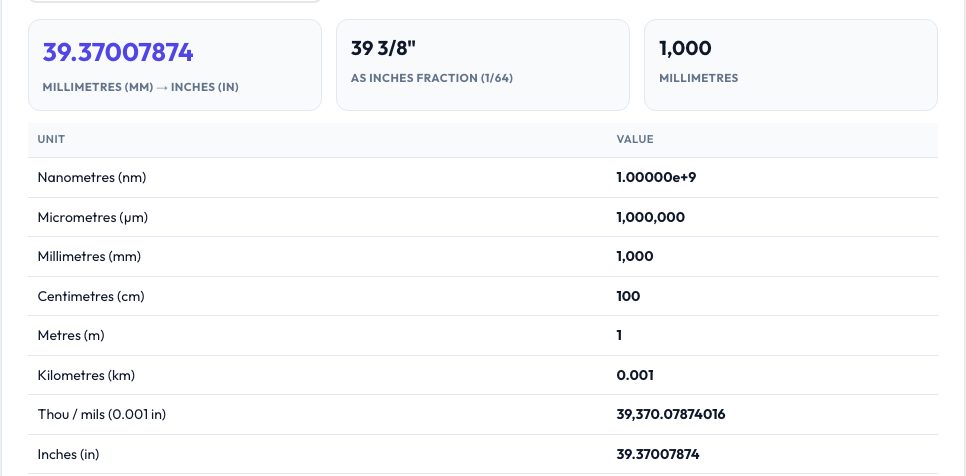Click the 1,000,000 micrometres value
Image resolution: width=966 pixels, height=476 pixels.
pyautogui.click(x=651, y=217)
